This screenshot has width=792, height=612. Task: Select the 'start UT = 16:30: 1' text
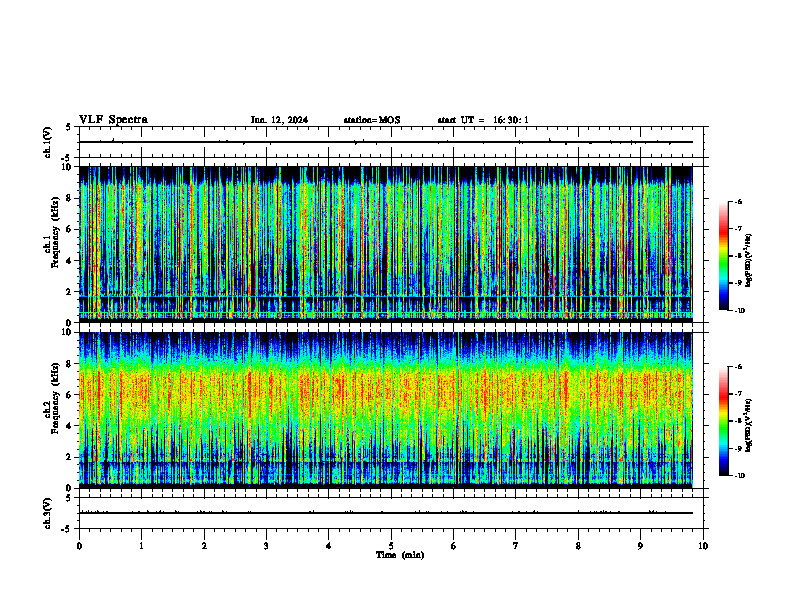483,120
